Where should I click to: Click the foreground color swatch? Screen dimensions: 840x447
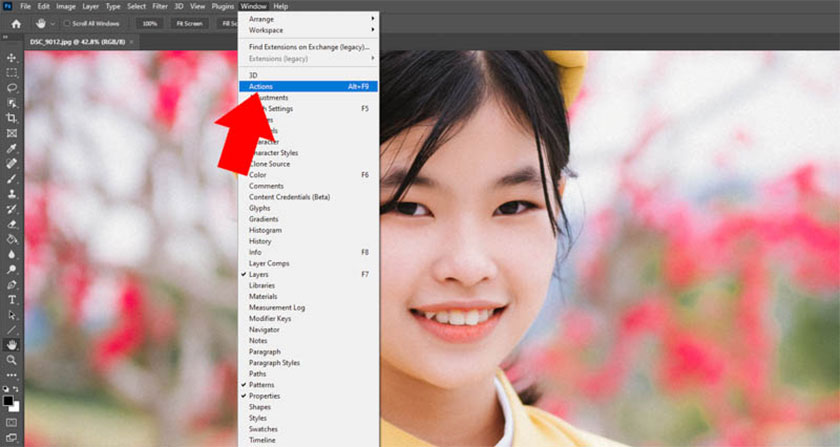tap(10, 400)
